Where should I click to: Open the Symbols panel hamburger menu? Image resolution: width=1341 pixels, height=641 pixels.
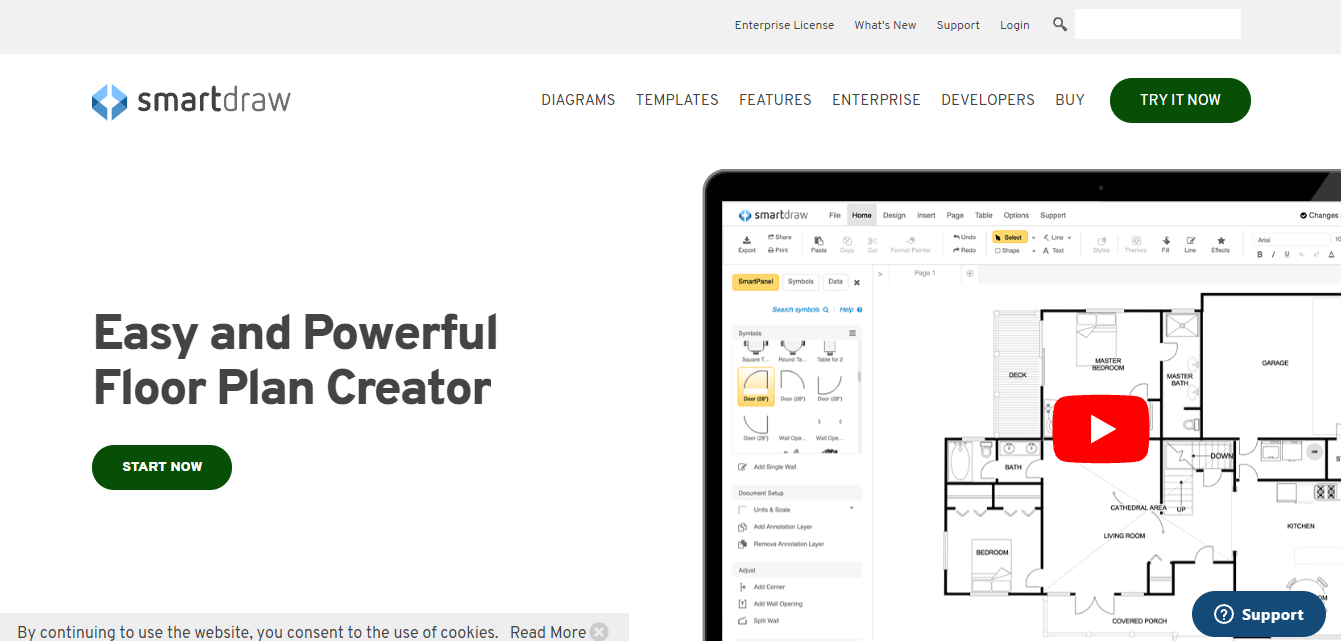pyautogui.click(x=853, y=333)
